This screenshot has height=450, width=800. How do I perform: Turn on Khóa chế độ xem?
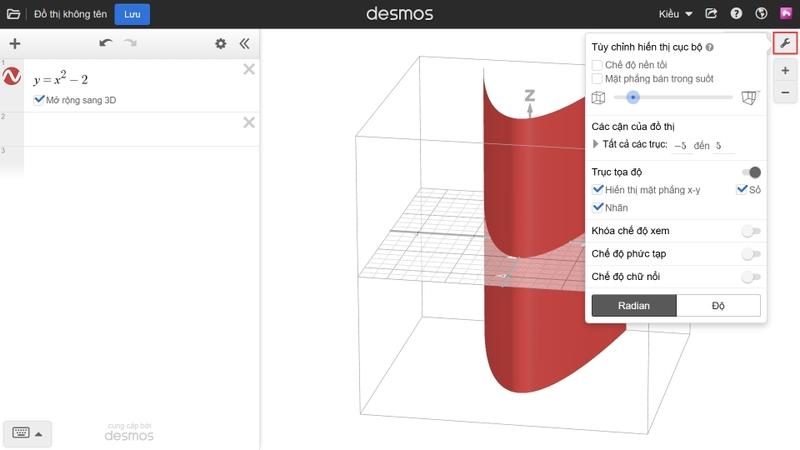751,231
